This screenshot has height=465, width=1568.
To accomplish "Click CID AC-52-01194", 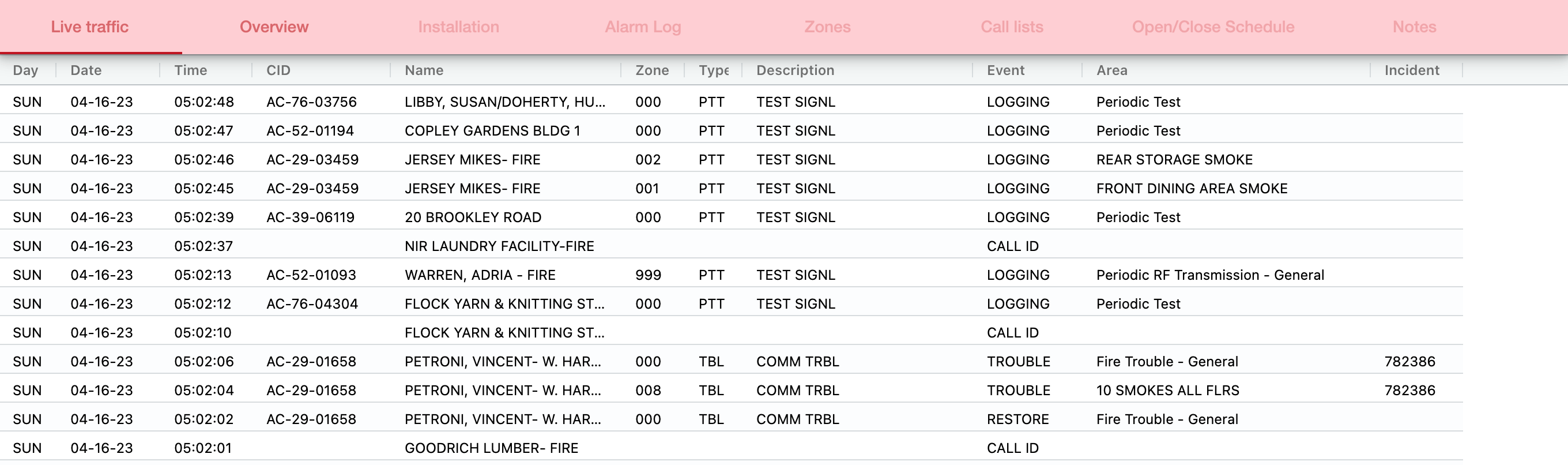I will click(310, 130).
